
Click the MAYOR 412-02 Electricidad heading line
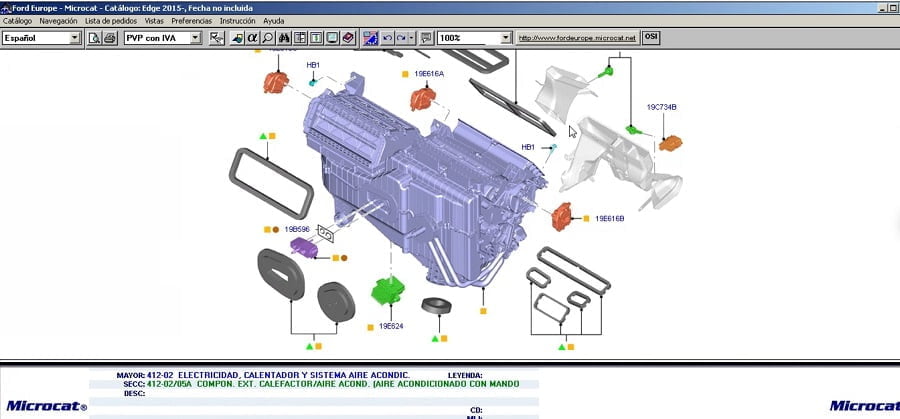[263, 374]
